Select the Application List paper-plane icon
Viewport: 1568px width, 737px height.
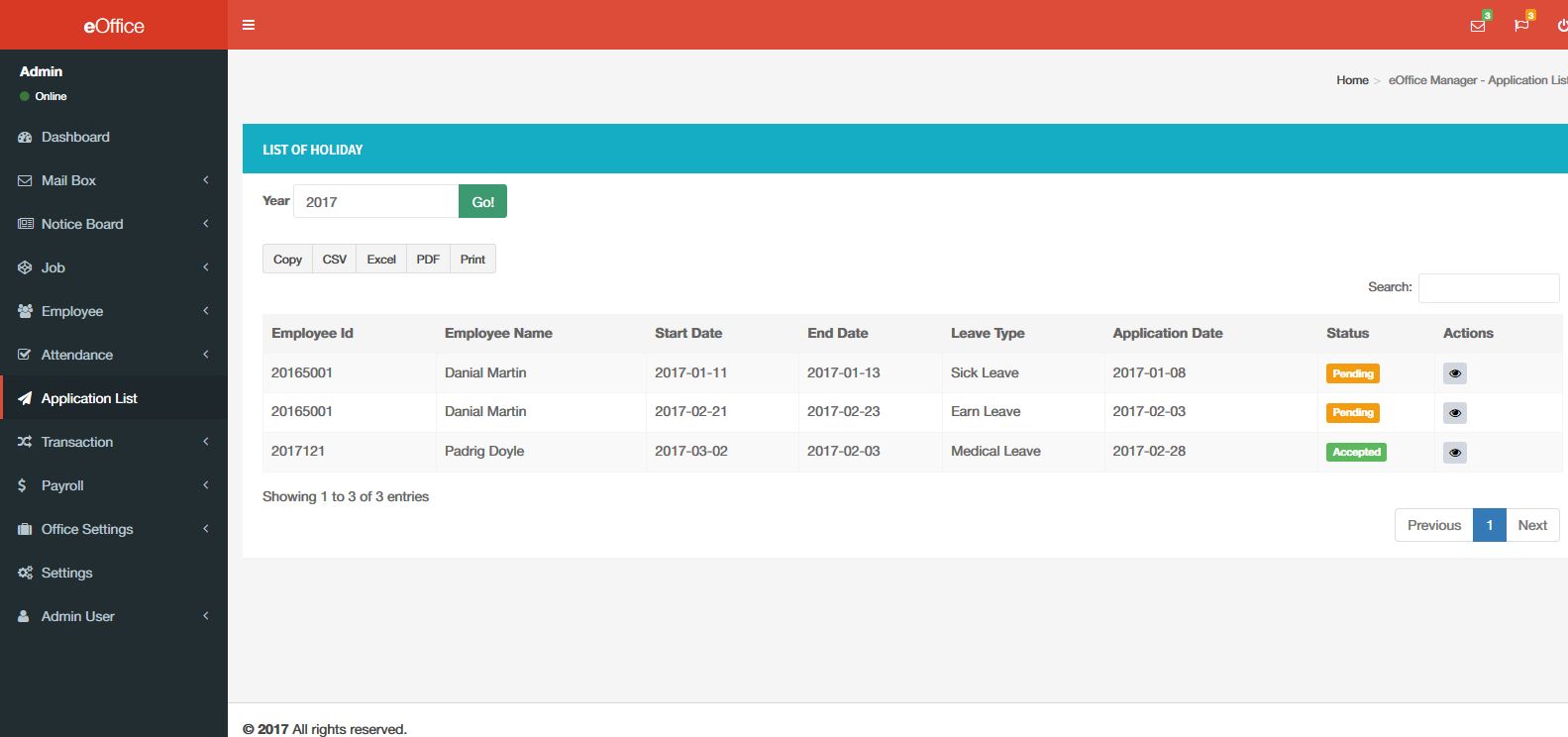pyautogui.click(x=25, y=398)
